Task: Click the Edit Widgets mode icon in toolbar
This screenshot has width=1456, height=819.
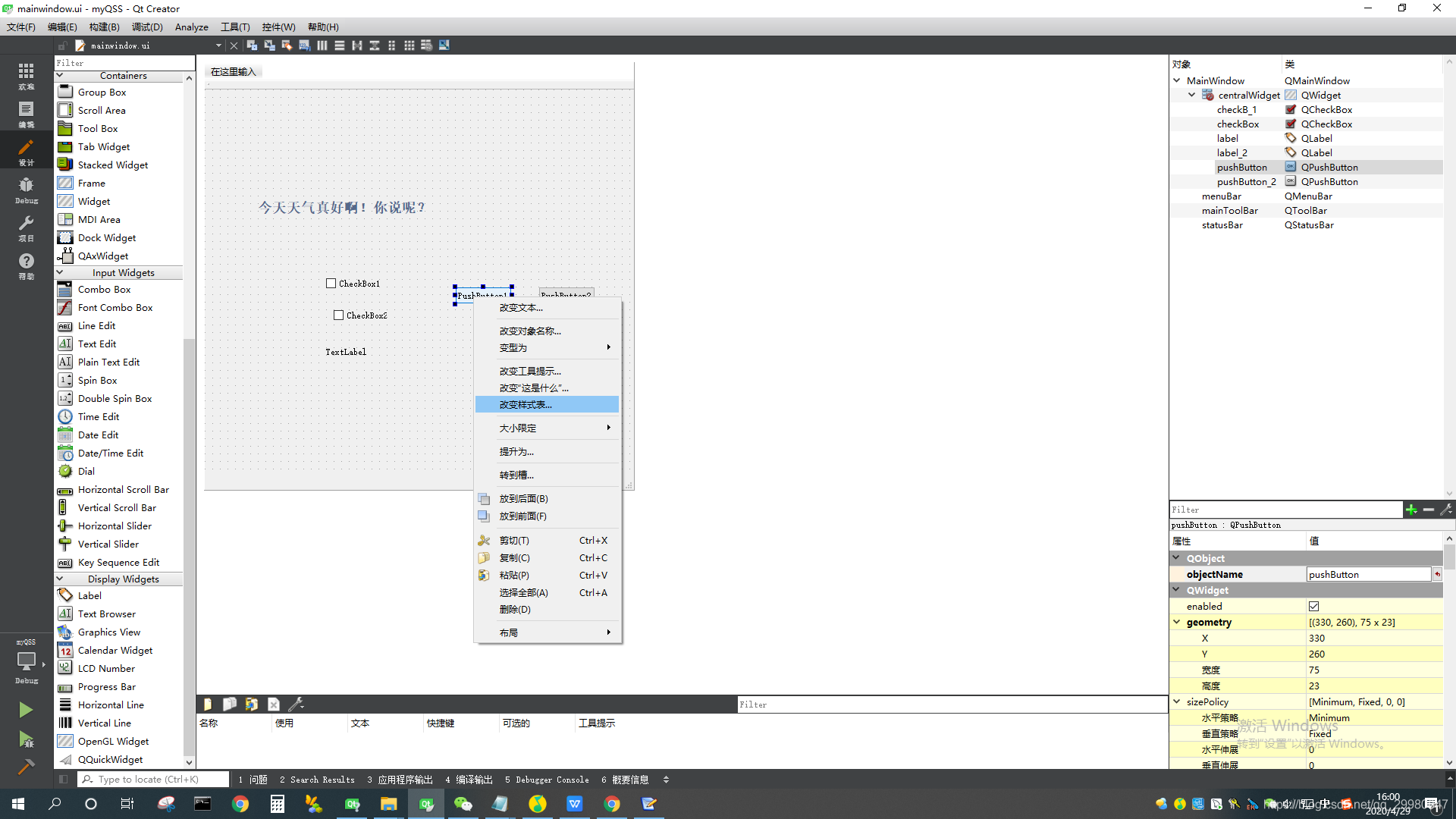Action: [252, 45]
